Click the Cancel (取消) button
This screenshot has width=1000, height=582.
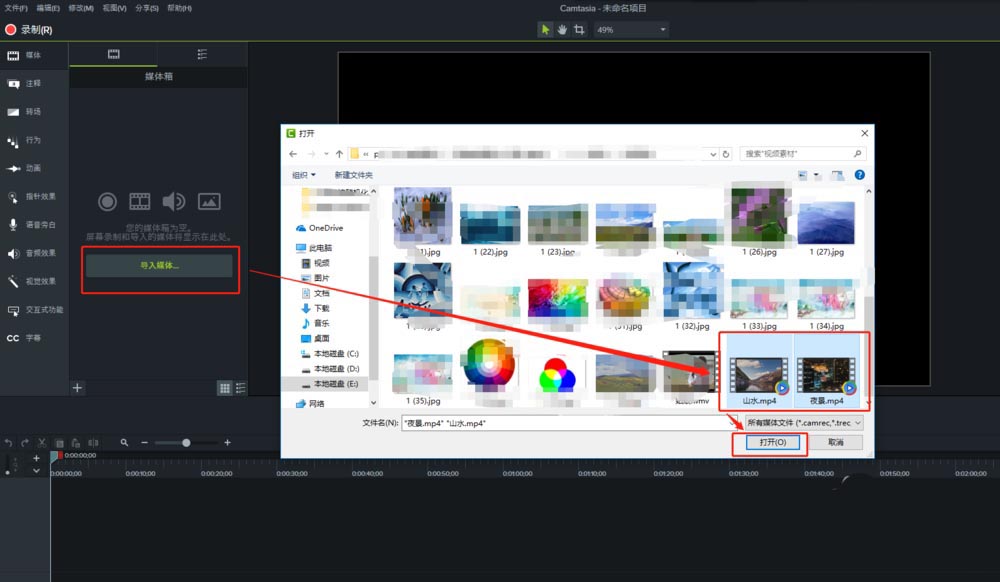[835, 442]
